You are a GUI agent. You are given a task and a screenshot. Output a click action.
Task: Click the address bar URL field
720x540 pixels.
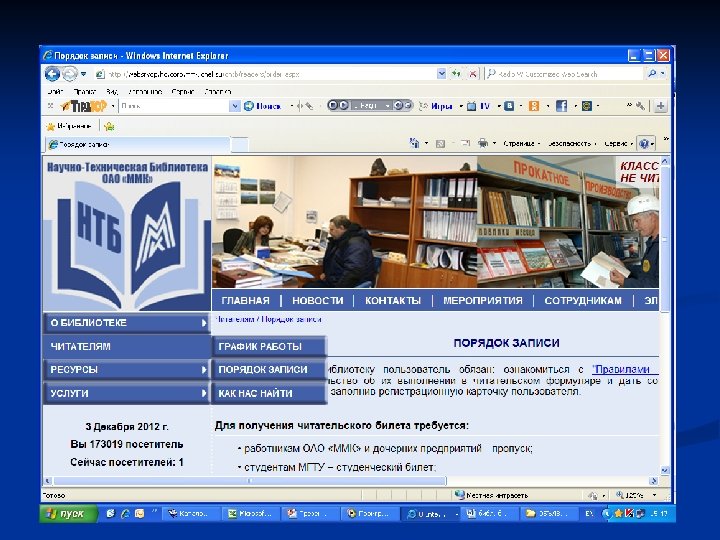click(x=265, y=74)
